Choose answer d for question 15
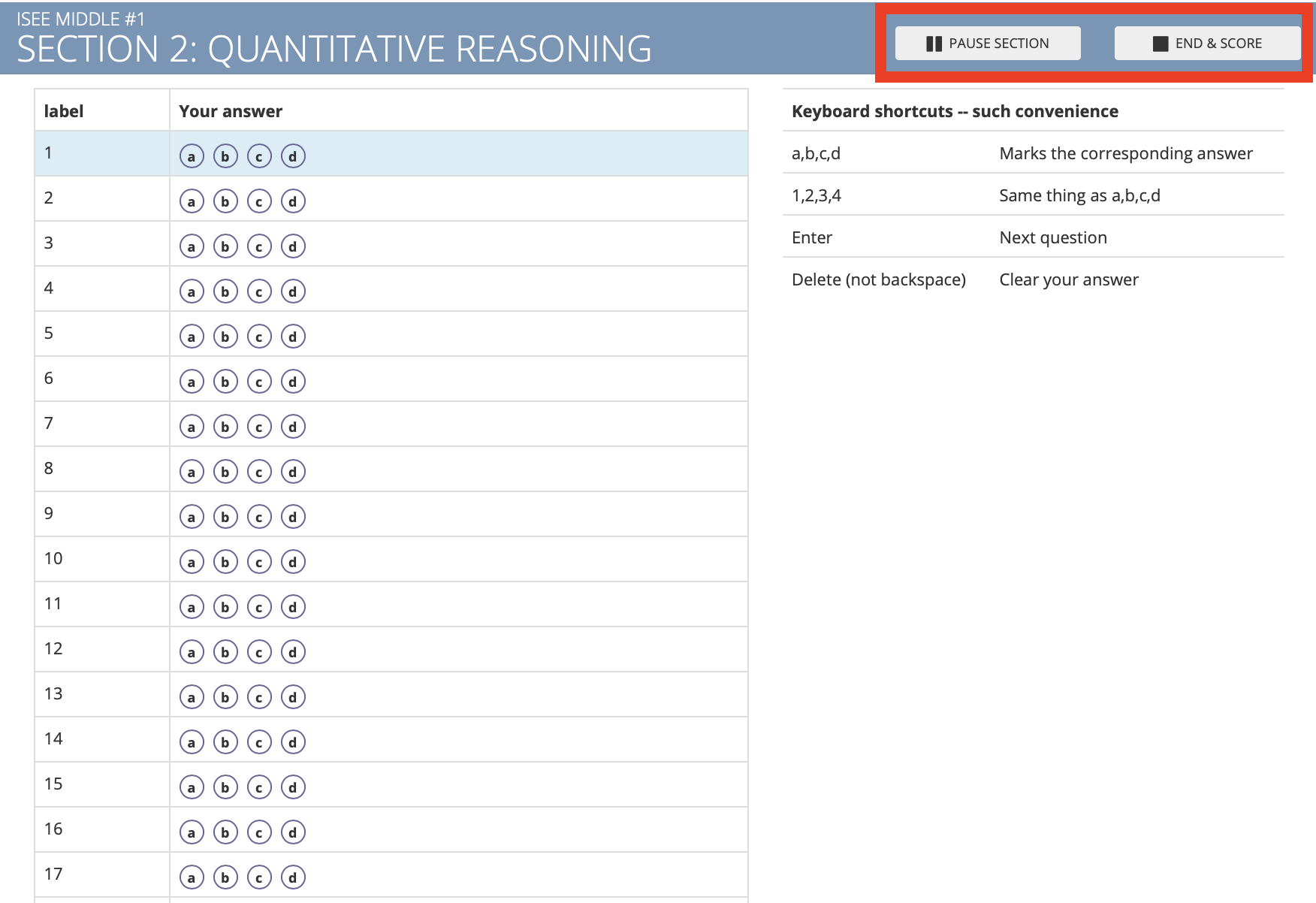The width and height of the screenshot is (1316, 903). tap(293, 787)
